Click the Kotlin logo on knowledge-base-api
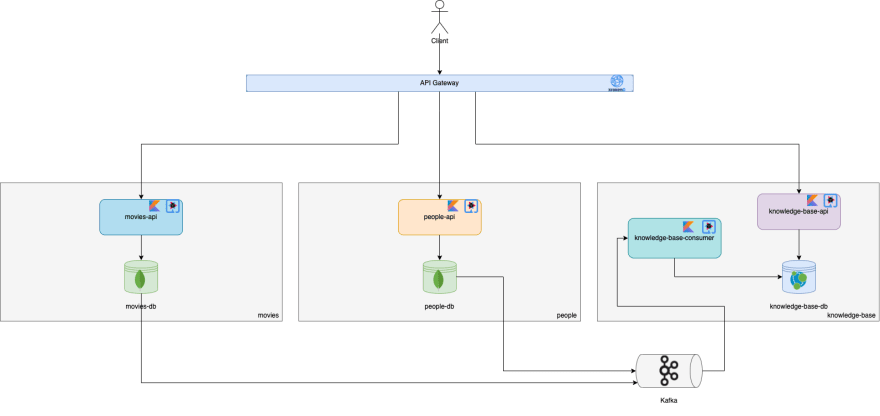The image size is (880, 416). (x=812, y=200)
